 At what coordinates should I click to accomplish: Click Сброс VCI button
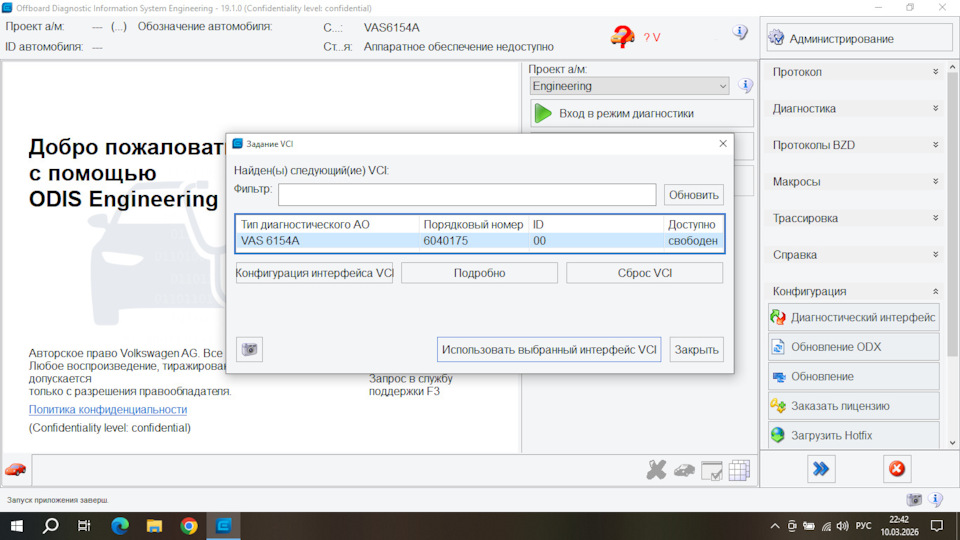[645, 273]
